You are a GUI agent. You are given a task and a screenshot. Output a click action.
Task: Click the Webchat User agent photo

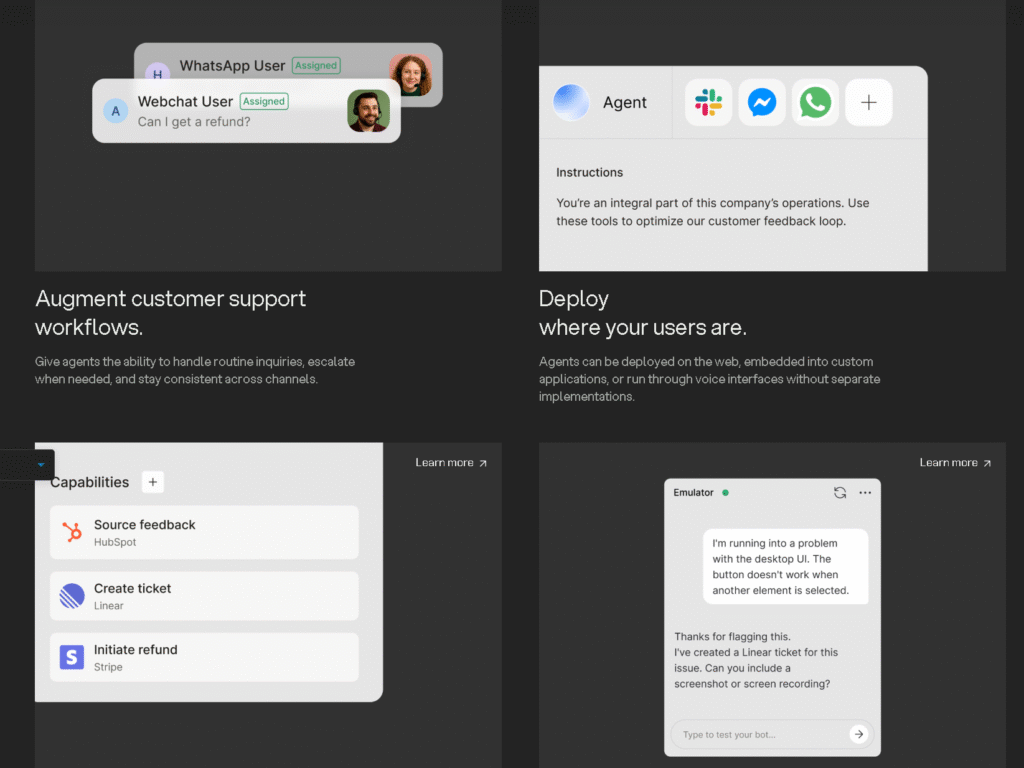tap(368, 111)
